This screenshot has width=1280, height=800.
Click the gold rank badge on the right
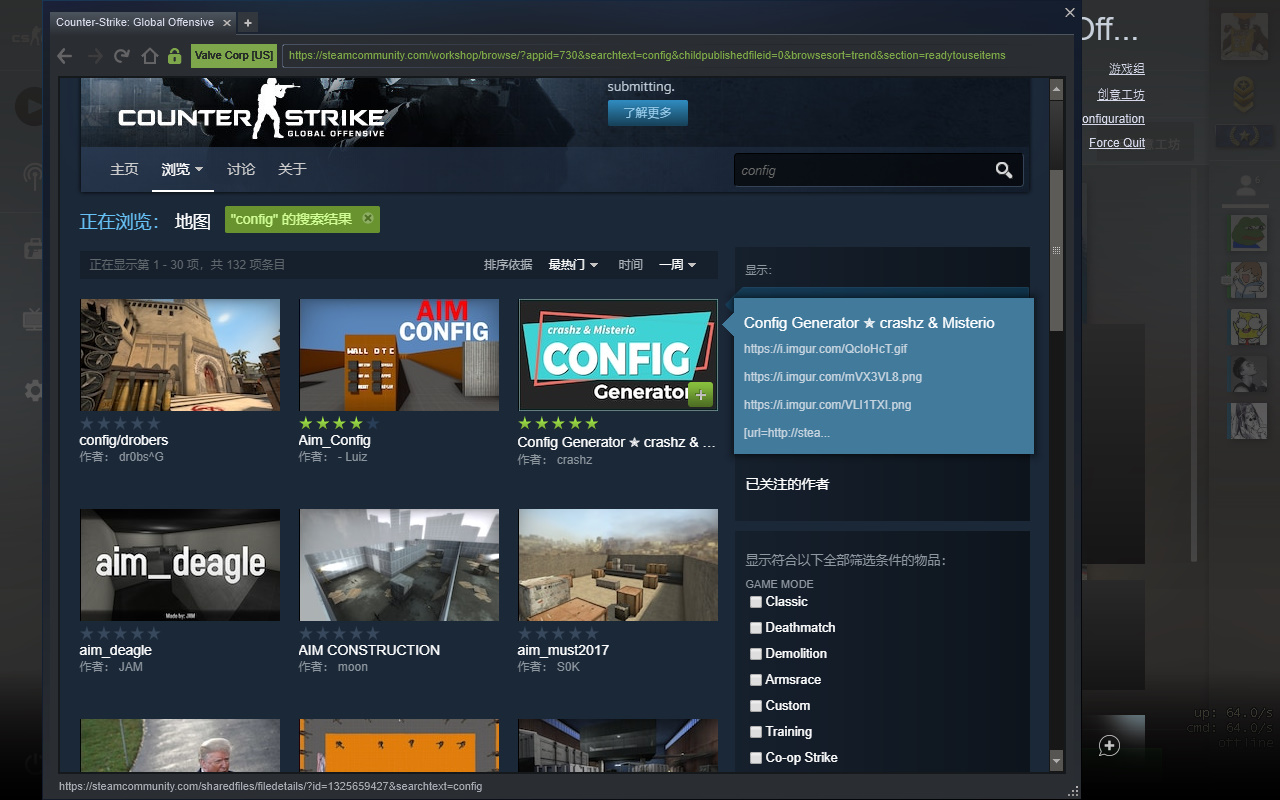[x=1245, y=92]
